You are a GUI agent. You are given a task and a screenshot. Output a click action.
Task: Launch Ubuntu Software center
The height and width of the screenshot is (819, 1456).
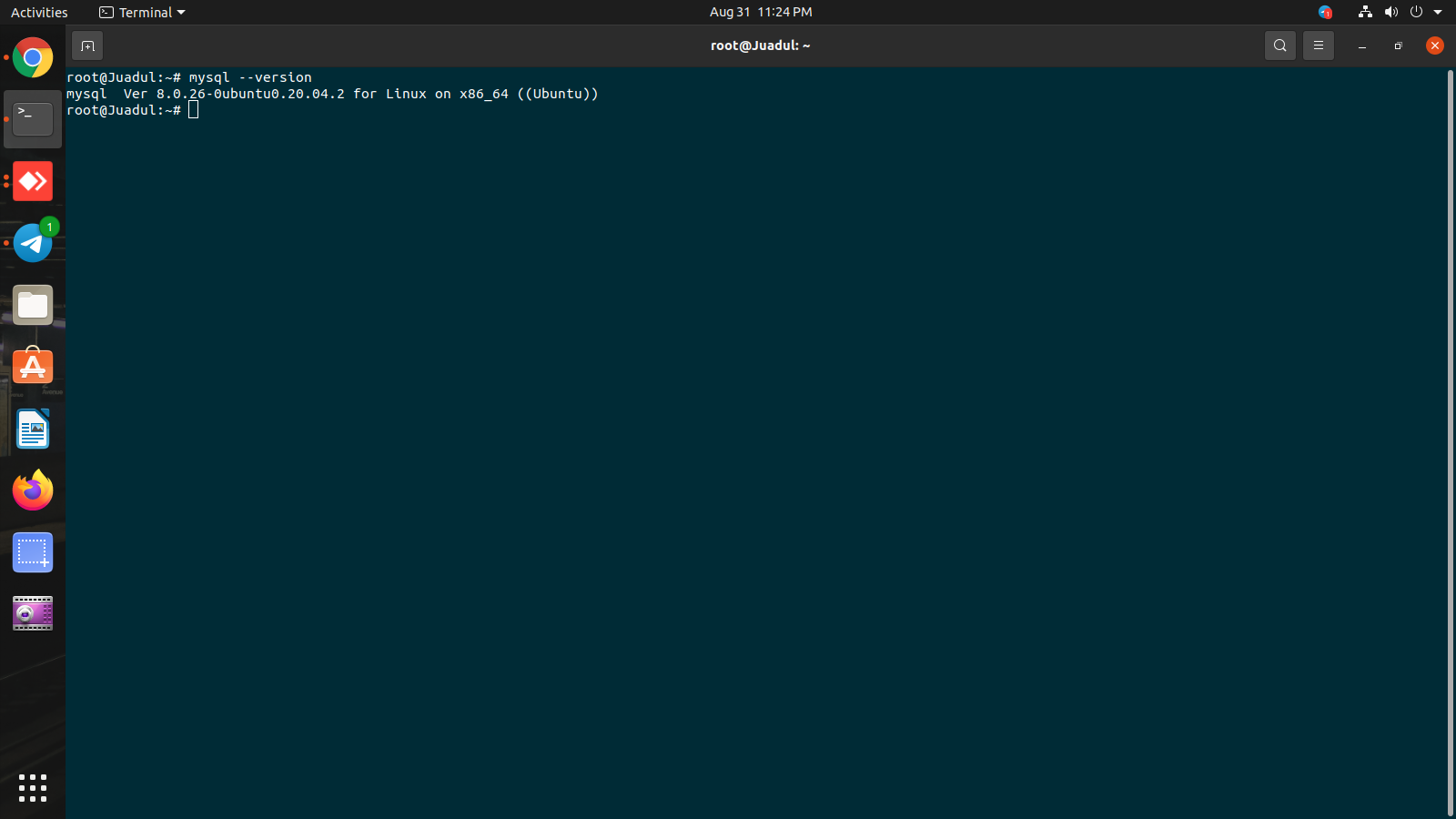point(33,367)
